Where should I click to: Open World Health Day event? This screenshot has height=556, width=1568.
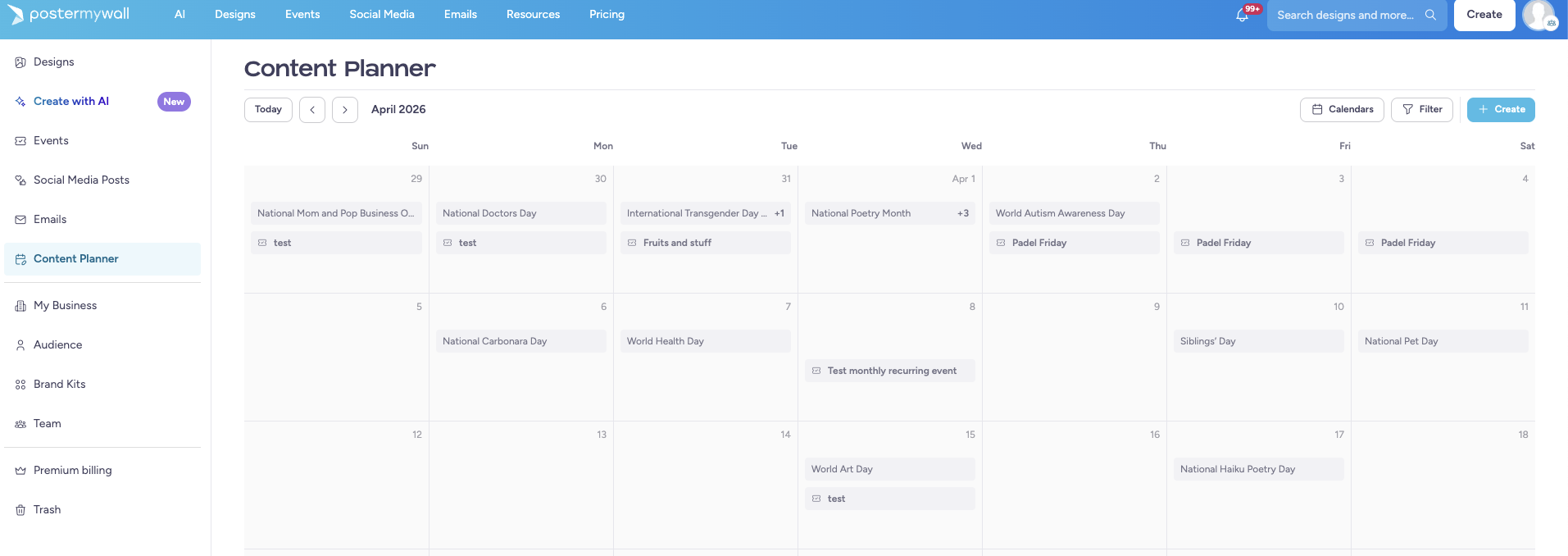pos(706,341)
